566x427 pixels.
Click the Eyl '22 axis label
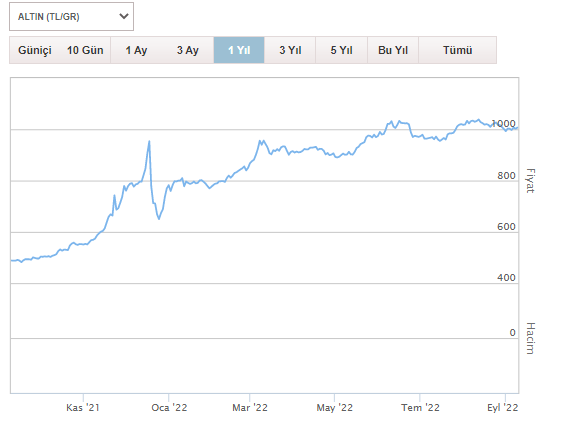[x=502, y=408]
